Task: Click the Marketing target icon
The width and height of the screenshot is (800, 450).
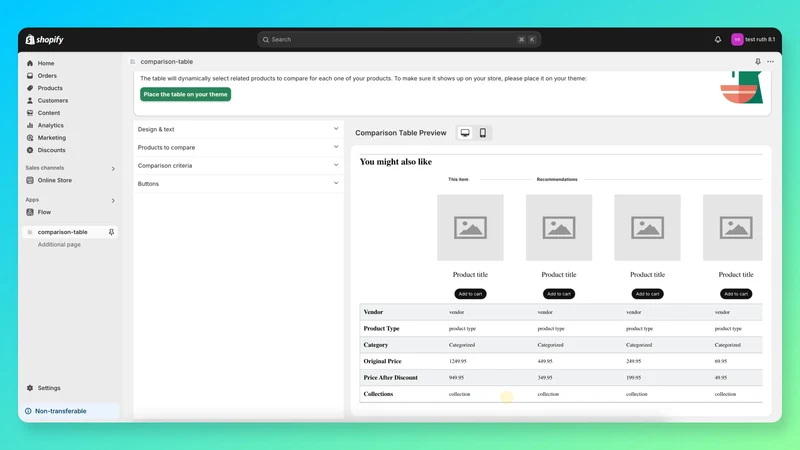Action: 30,138
